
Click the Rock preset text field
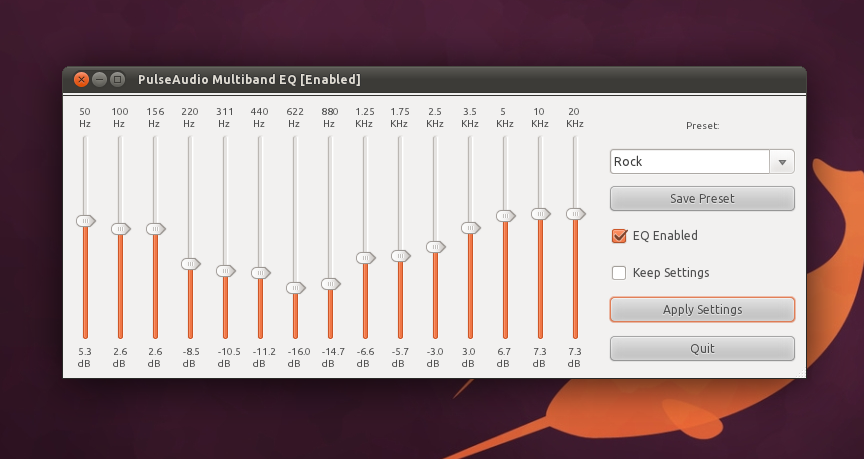689,161
